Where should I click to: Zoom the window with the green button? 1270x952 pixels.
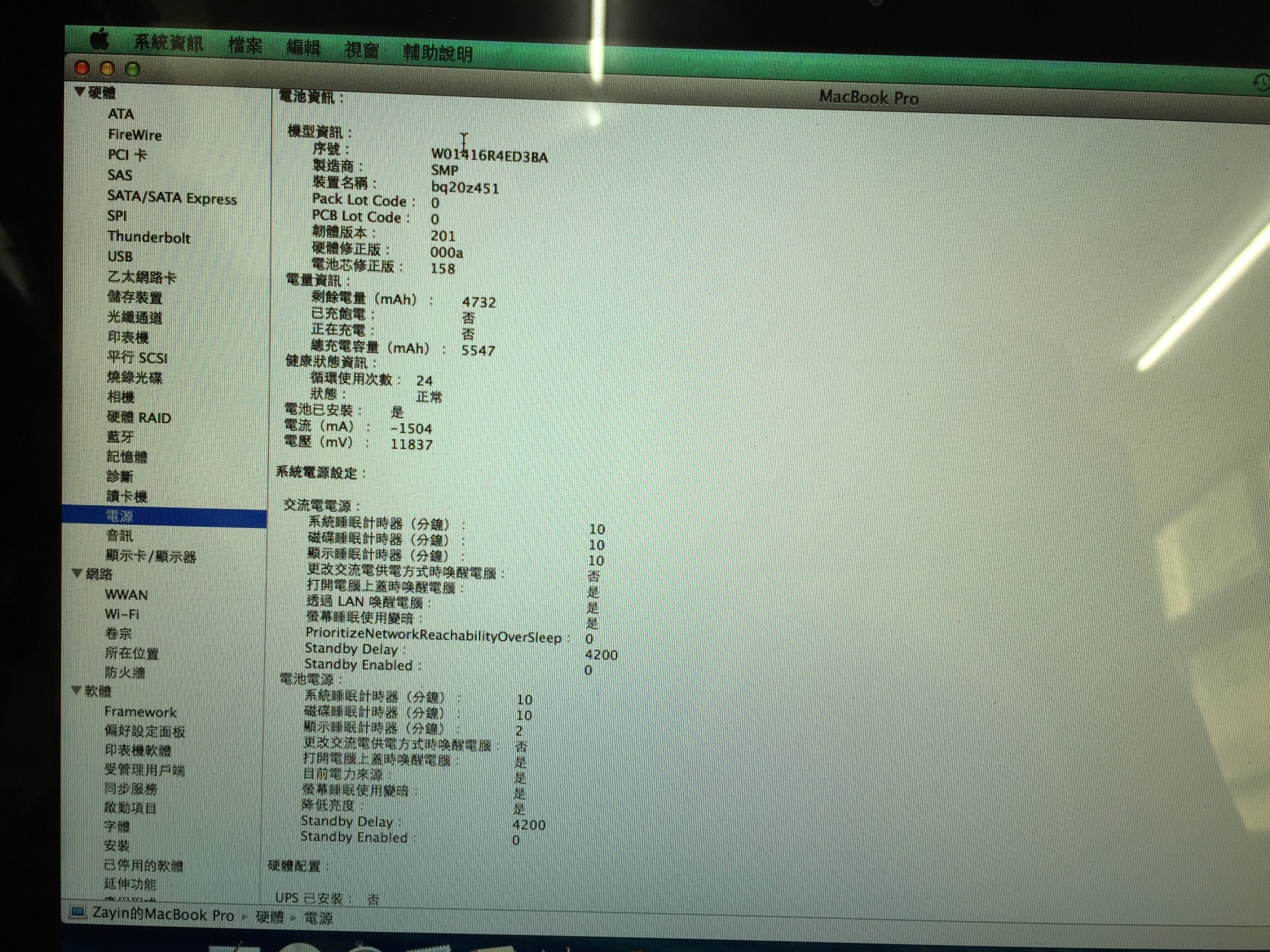132,69
